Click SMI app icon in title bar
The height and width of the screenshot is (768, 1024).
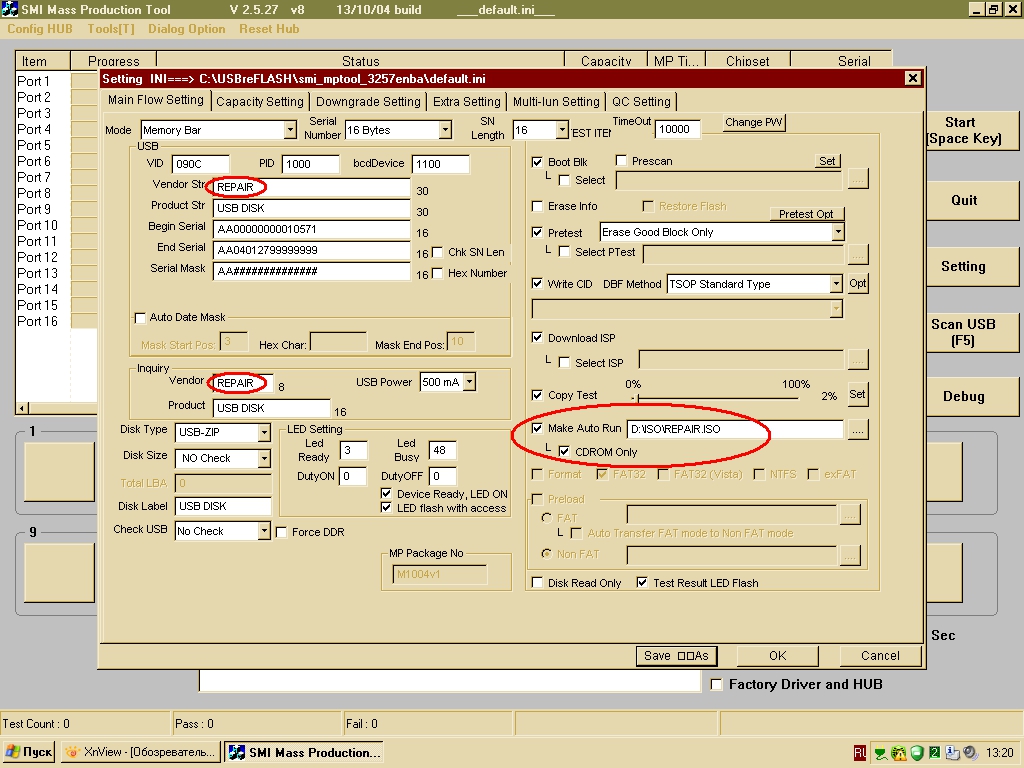tap(10, 9)
